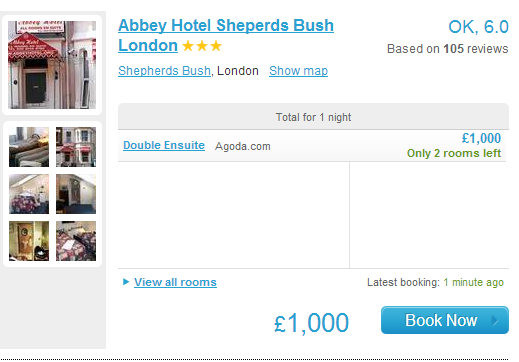Open the main hotel entrance photo
This screenshot has width=519, height=362.
52,65
